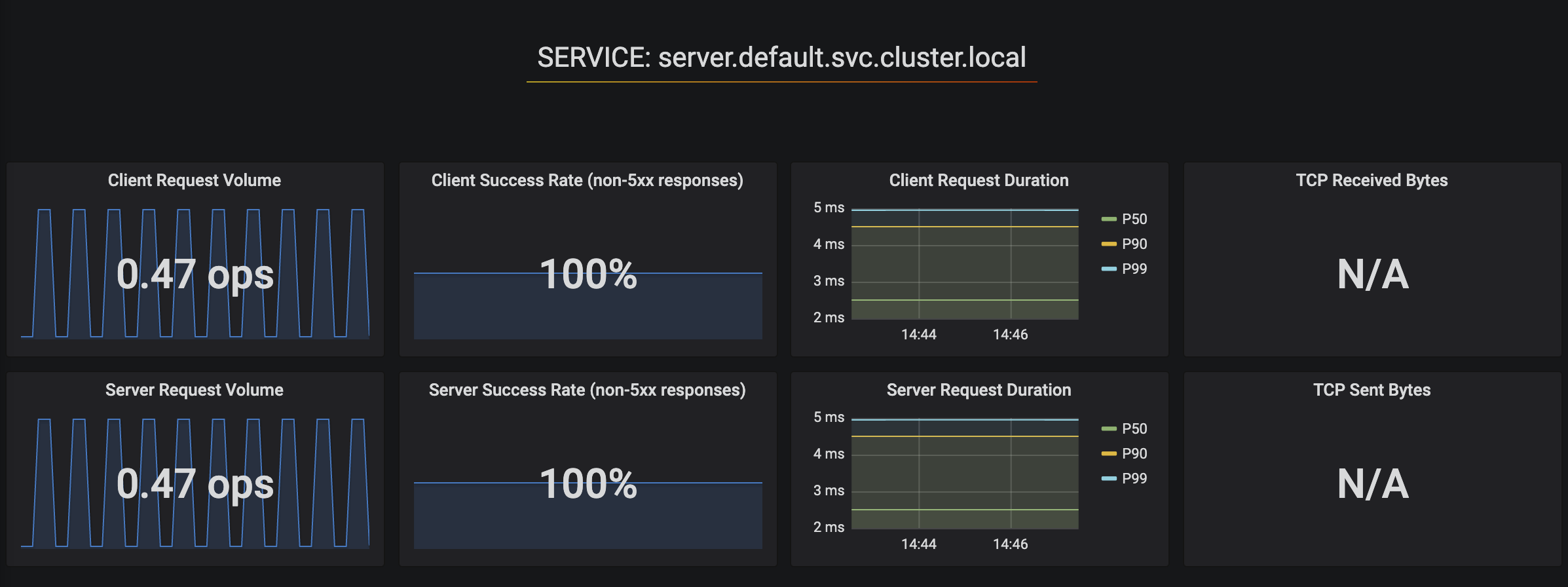
Task: Click 4 ms axis label in Client Request Duration
Action: click(829, 244)
